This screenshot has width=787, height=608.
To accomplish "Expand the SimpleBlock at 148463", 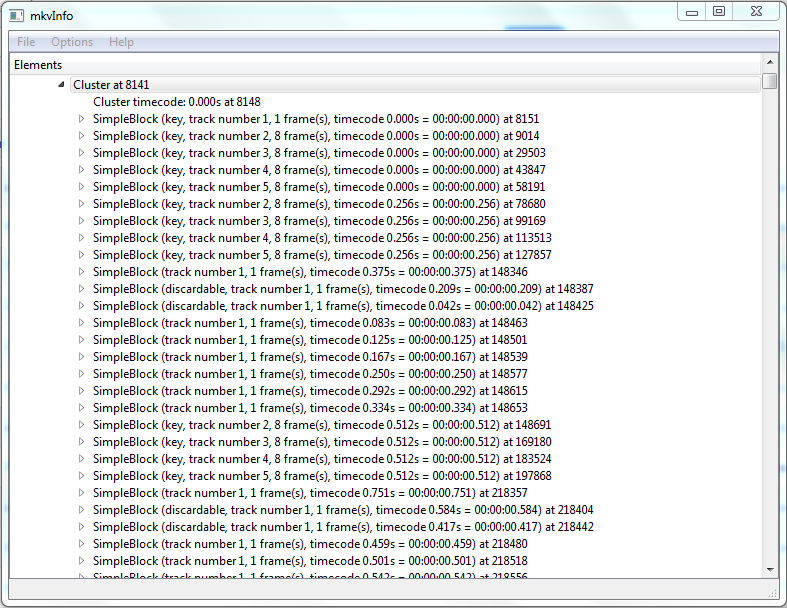I will click(x=81, y=322).
